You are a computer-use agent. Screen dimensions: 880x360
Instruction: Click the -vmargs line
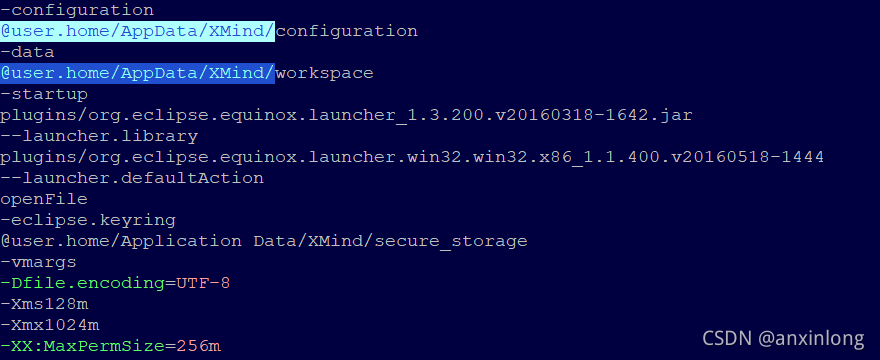click(x=38, y=262)
